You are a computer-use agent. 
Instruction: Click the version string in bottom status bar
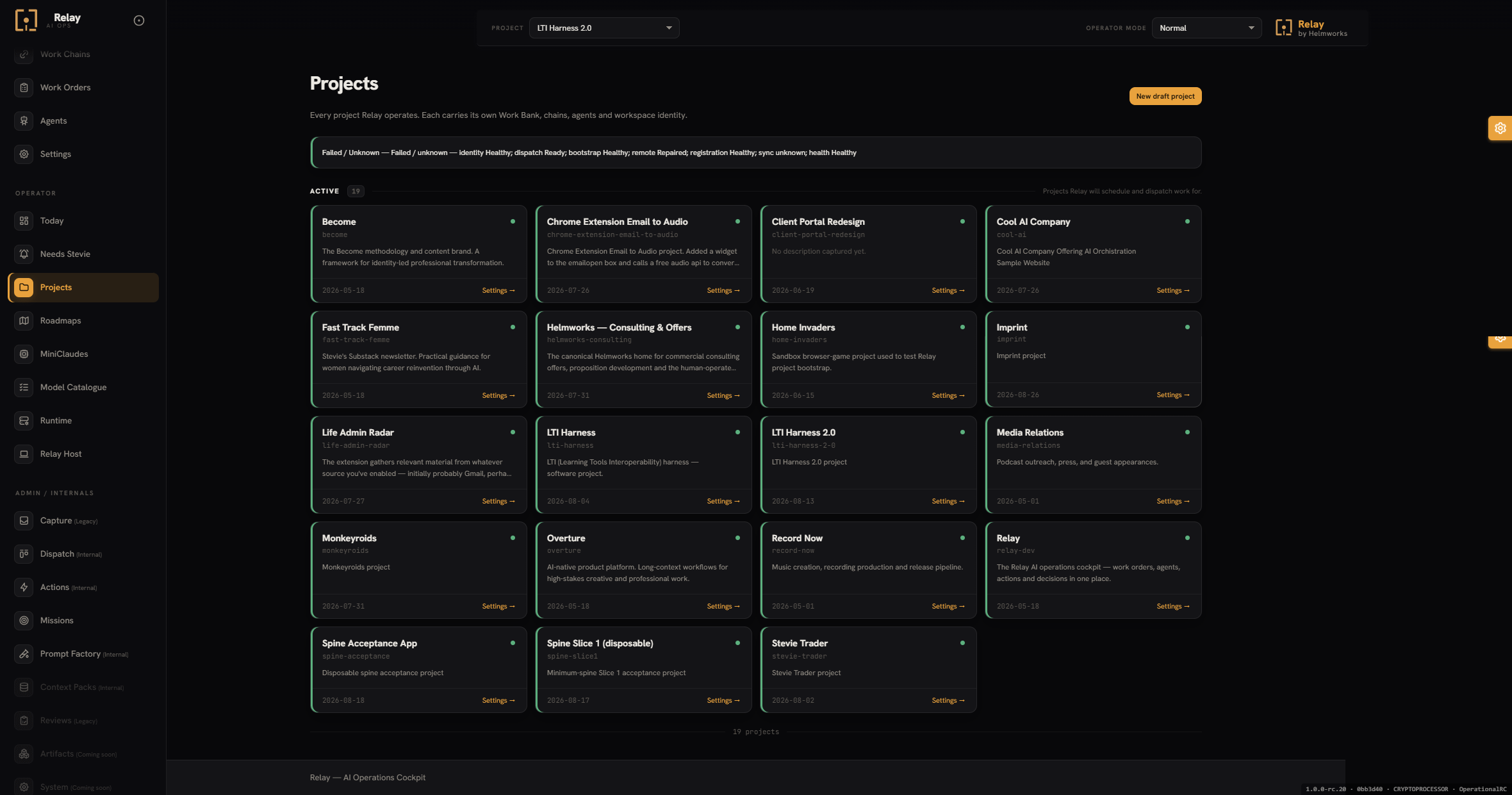pos(1406,789)
